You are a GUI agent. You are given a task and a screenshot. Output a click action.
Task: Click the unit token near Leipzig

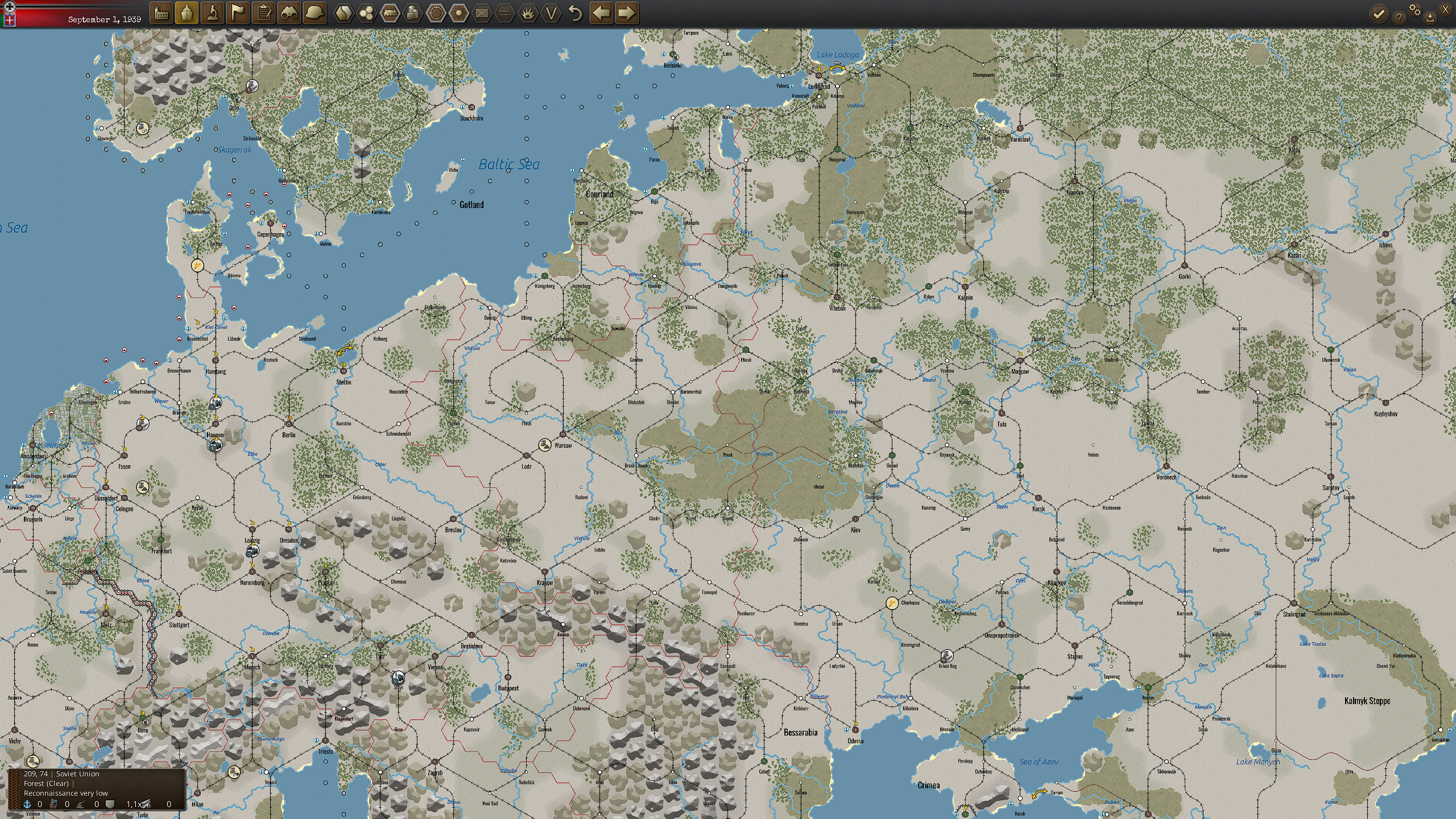(253, 551)
